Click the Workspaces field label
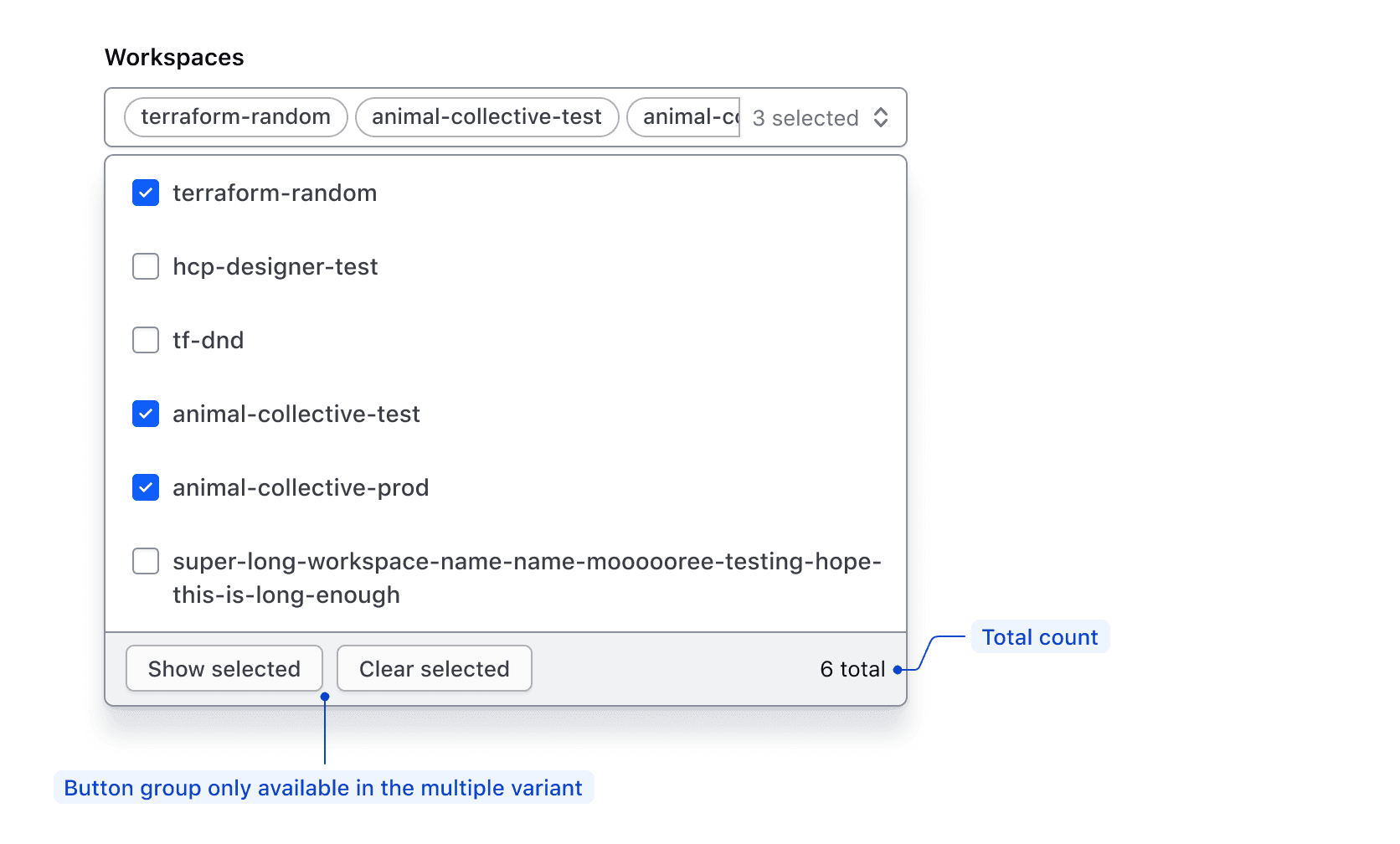 [174, 56]
